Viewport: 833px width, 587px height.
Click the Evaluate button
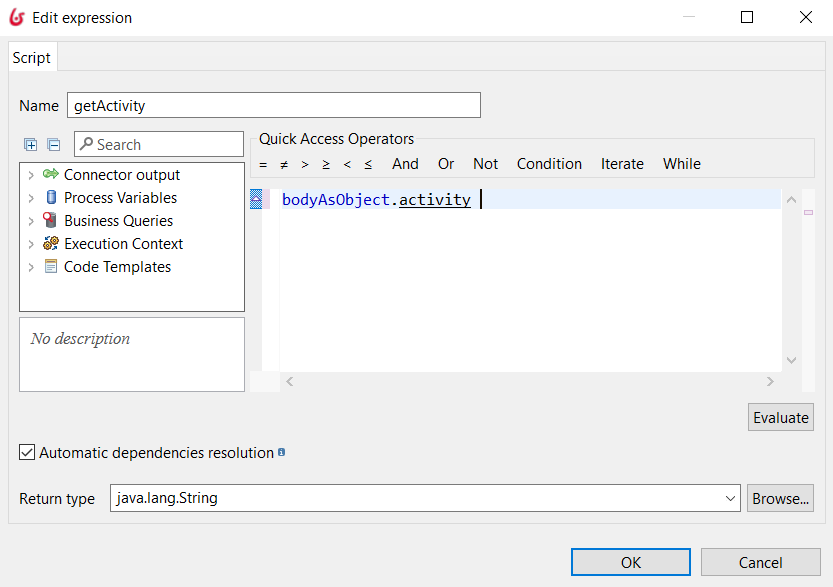tap(780, 418)
